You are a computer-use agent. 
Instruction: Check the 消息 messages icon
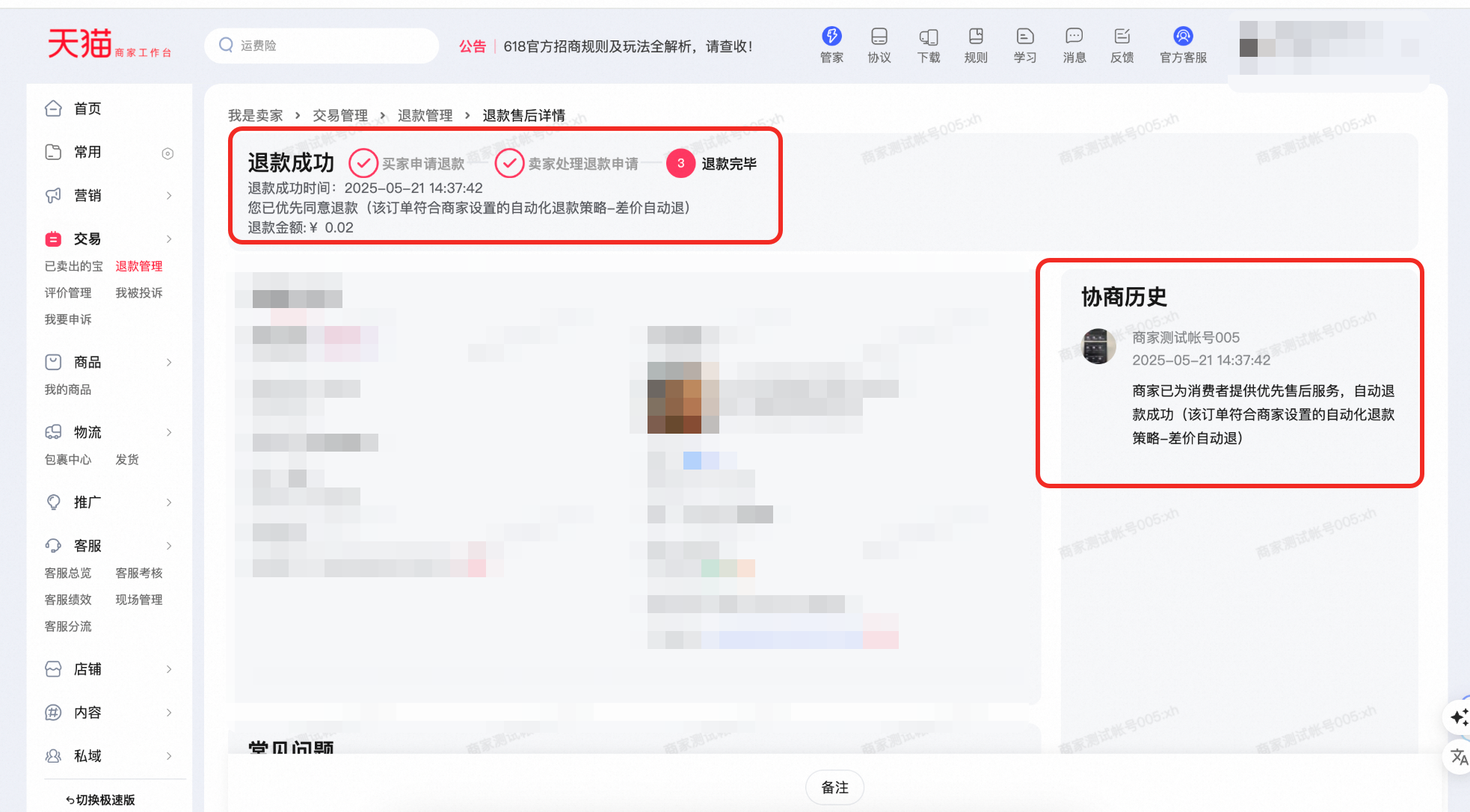point(1074,45)
